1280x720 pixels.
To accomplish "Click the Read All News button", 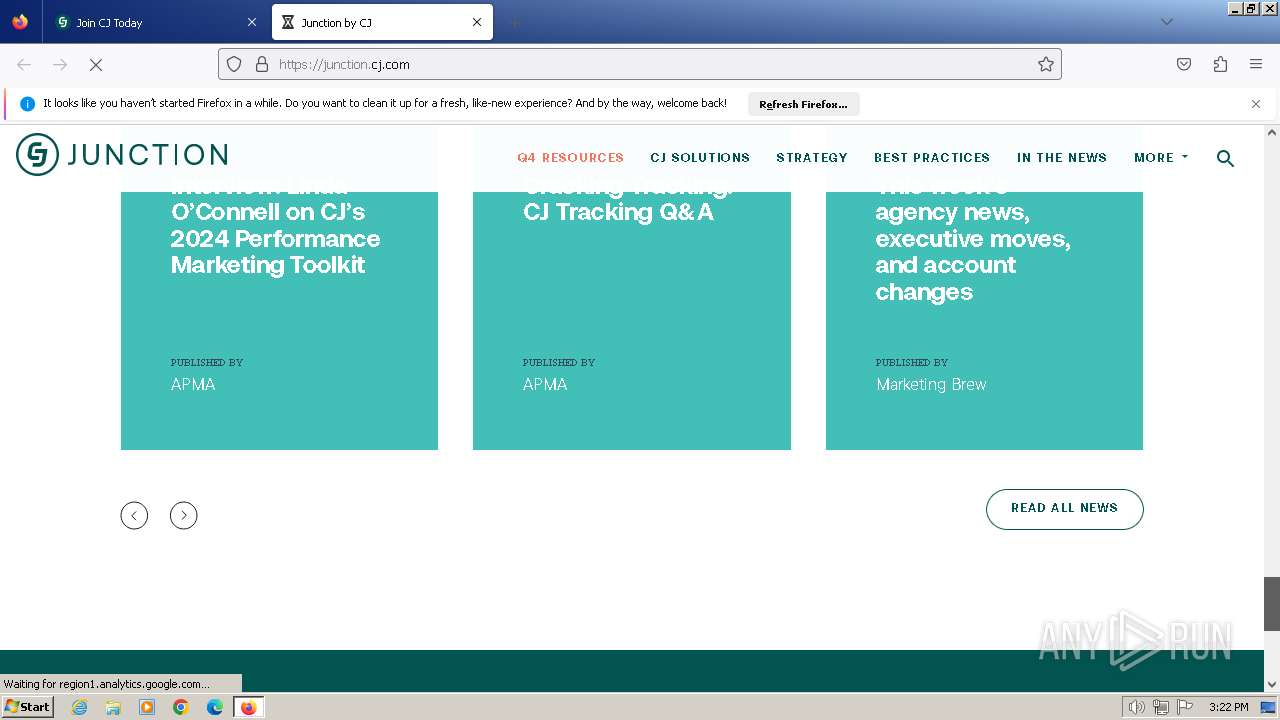I will [x=1064, y=509].
